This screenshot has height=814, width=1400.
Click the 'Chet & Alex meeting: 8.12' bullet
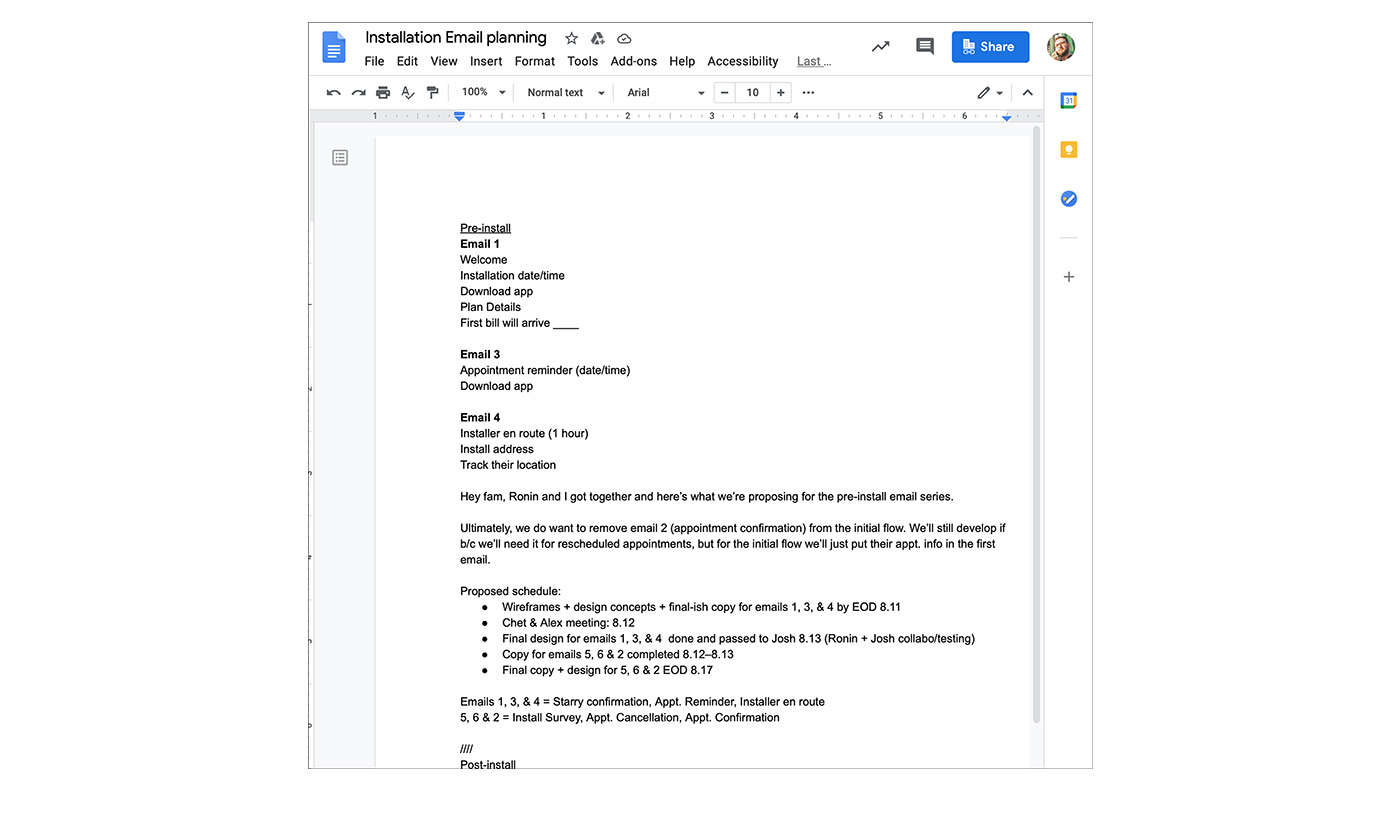(x=568, y=623)
